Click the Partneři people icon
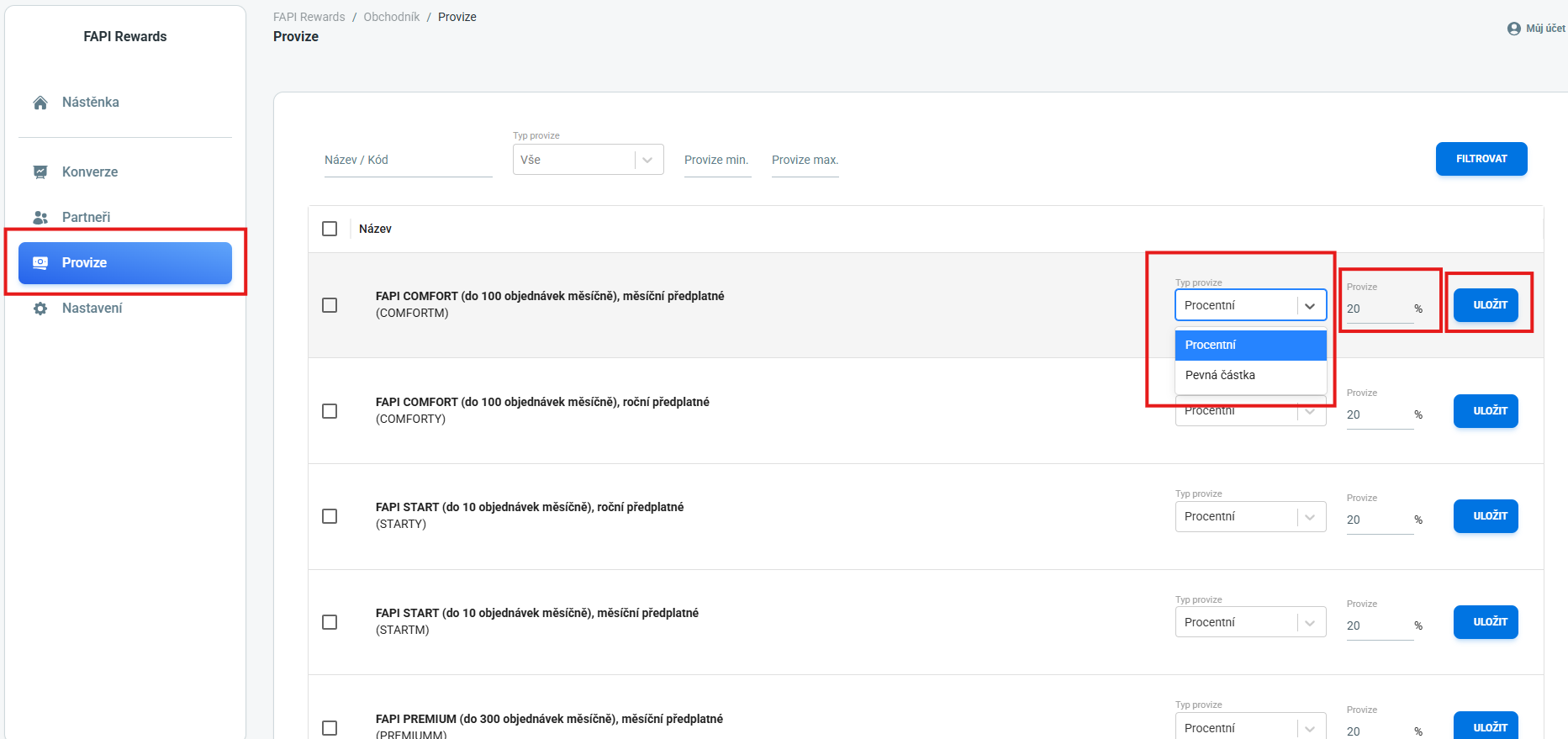1568x739 pixels. [x=40, y=218]
